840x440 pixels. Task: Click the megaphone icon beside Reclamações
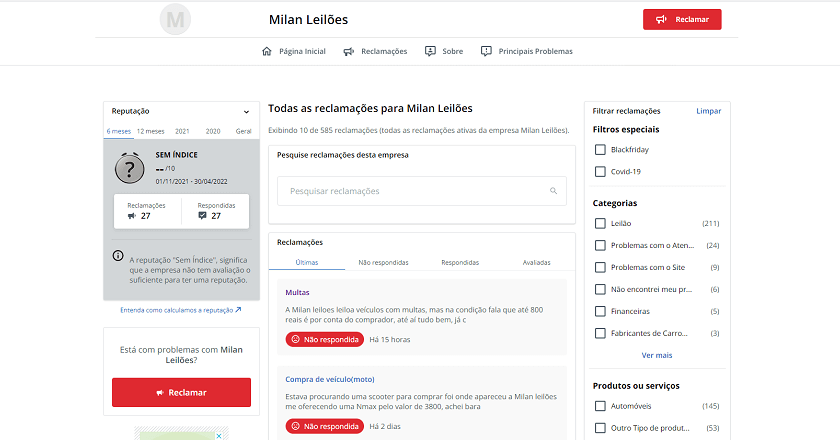click(x=348, y=51)
